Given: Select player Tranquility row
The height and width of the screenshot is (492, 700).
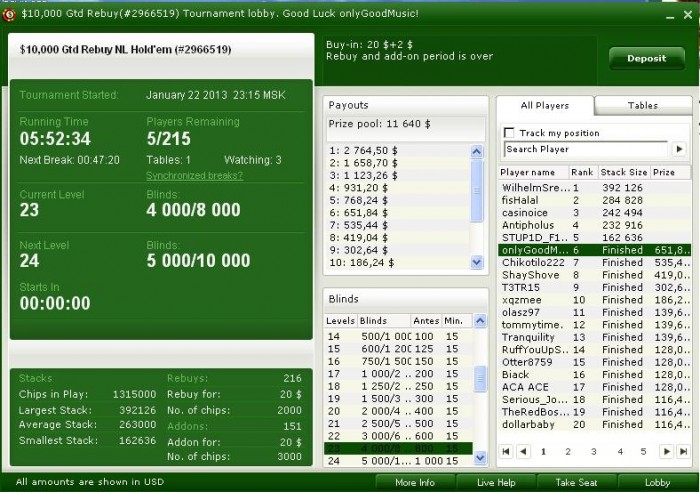Looking at the screenshot, I should (x=594, y=337).
